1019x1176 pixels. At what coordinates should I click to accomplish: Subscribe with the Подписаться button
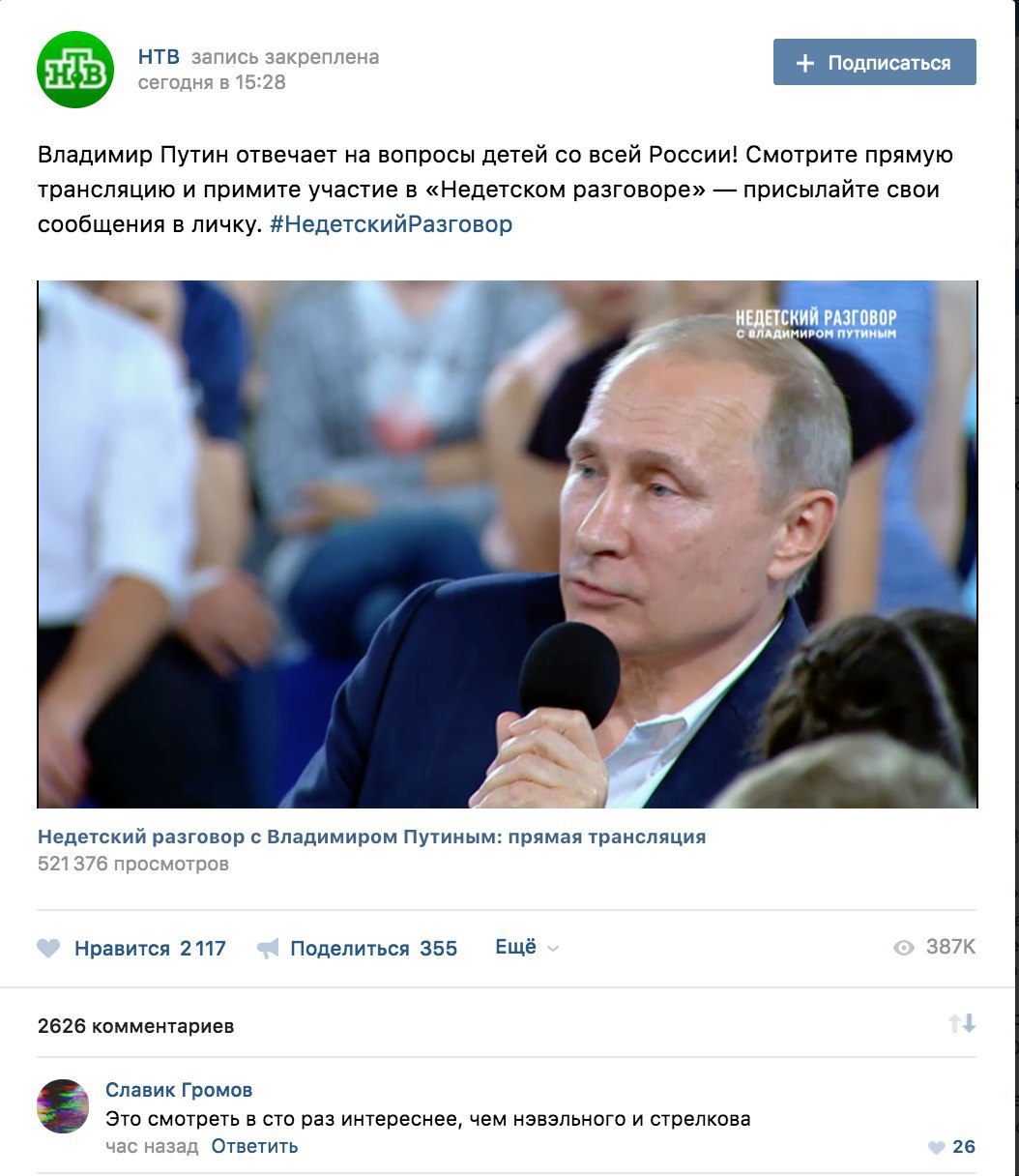(875, 62)
